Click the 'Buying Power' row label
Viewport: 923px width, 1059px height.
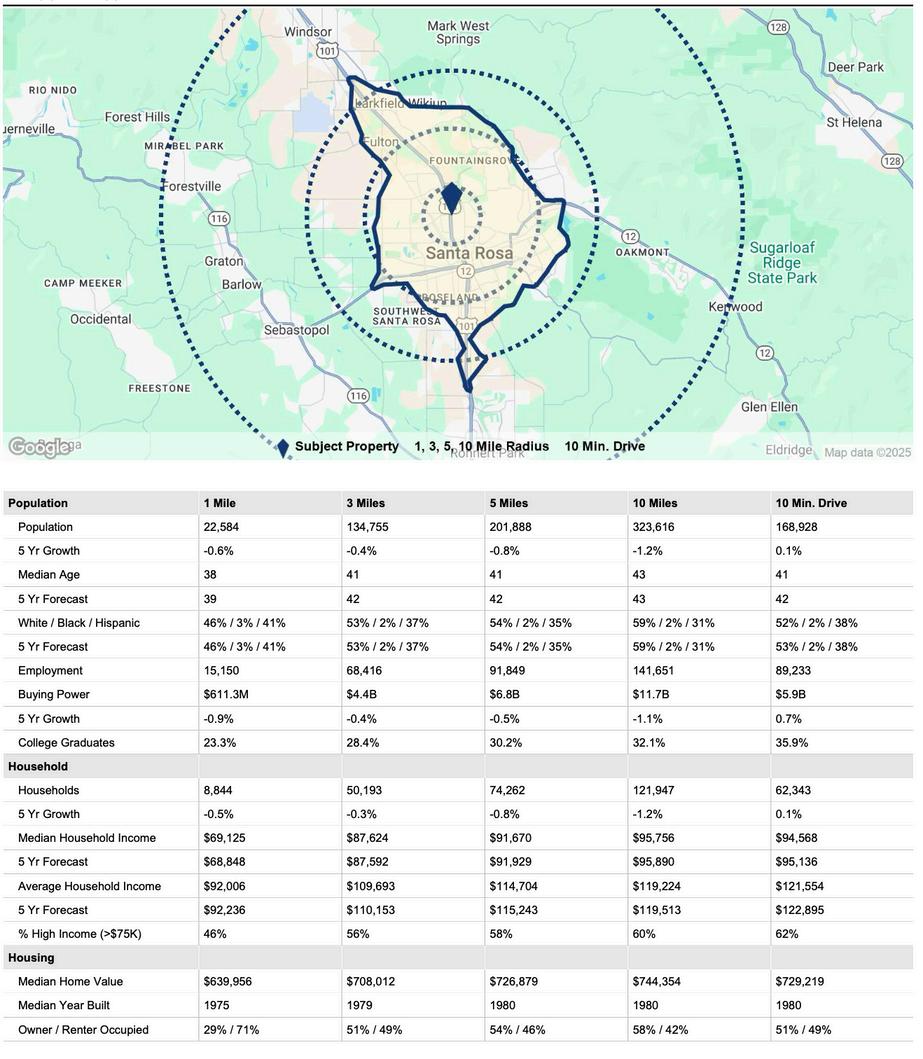tap(53, 694)
